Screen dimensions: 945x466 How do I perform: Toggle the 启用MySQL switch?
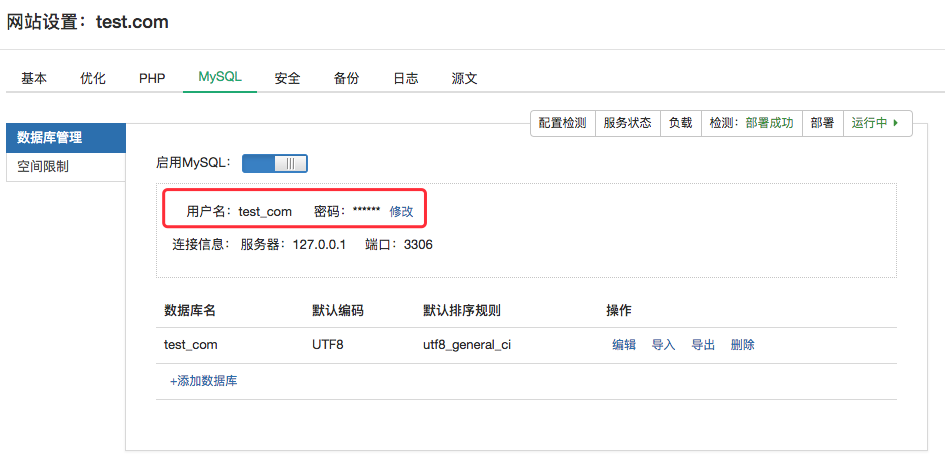[274, 163]
